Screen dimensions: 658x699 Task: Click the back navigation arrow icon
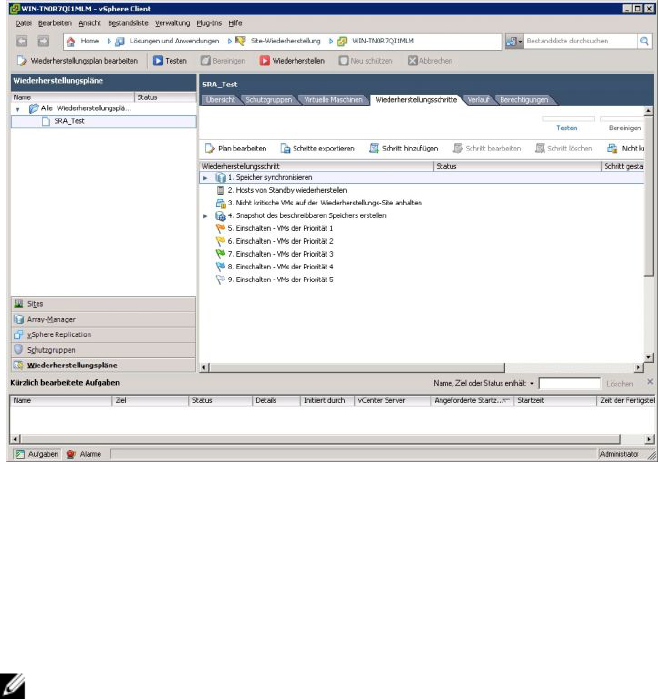tap(21, 41)
